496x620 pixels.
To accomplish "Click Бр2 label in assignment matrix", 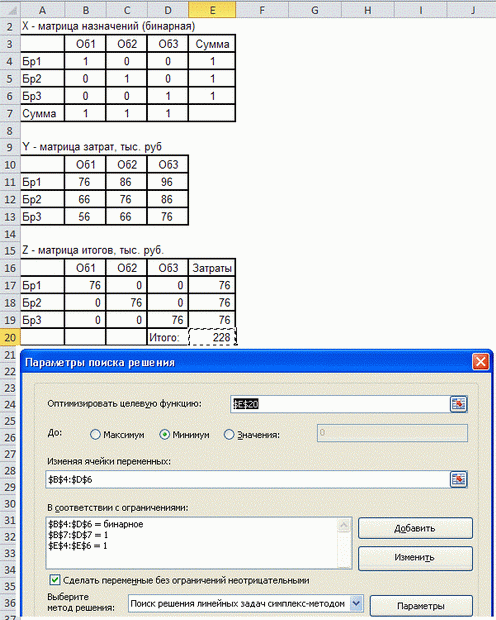I will click(42, 79).
